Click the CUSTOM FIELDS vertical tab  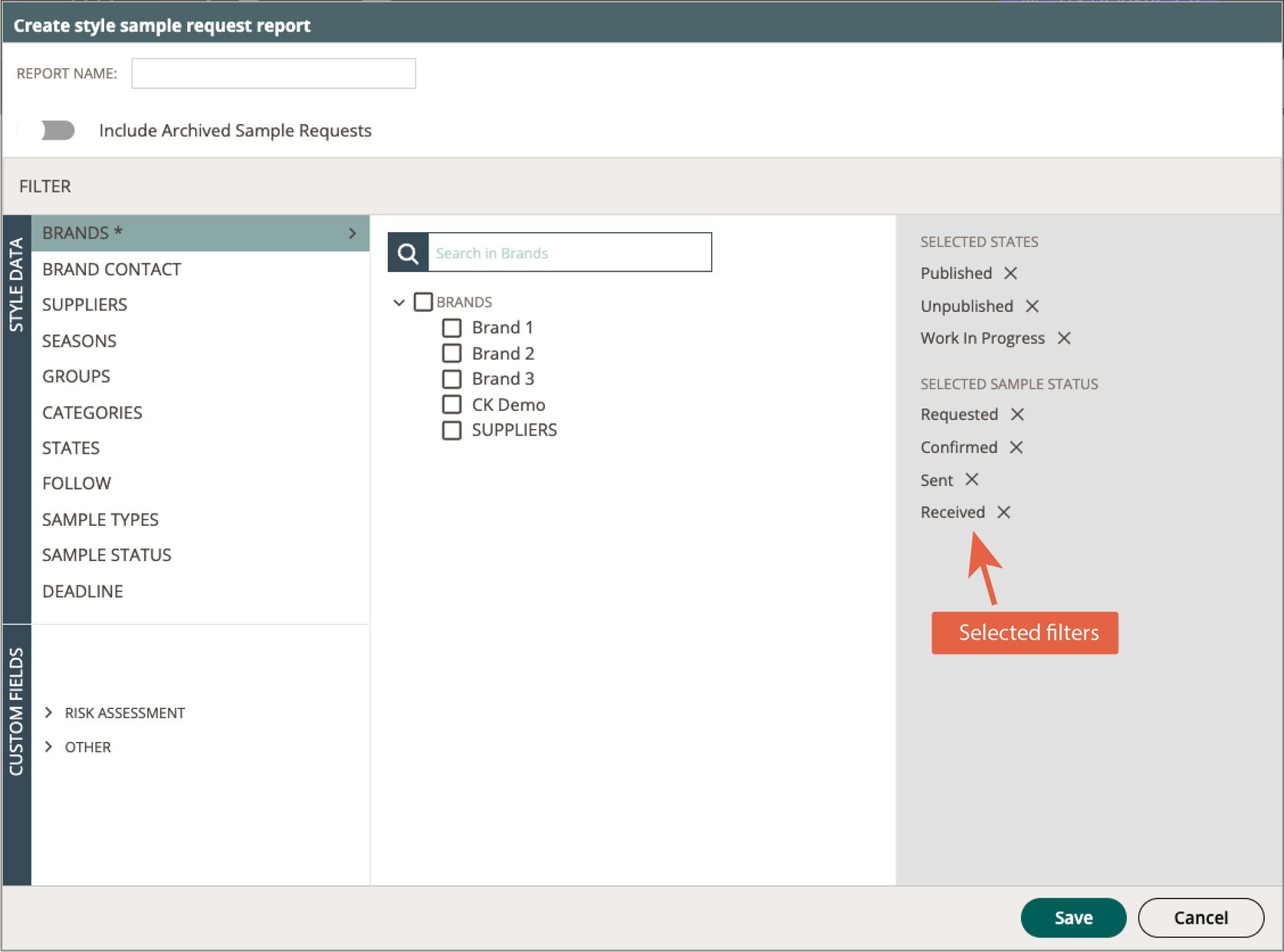coord(16,755)
